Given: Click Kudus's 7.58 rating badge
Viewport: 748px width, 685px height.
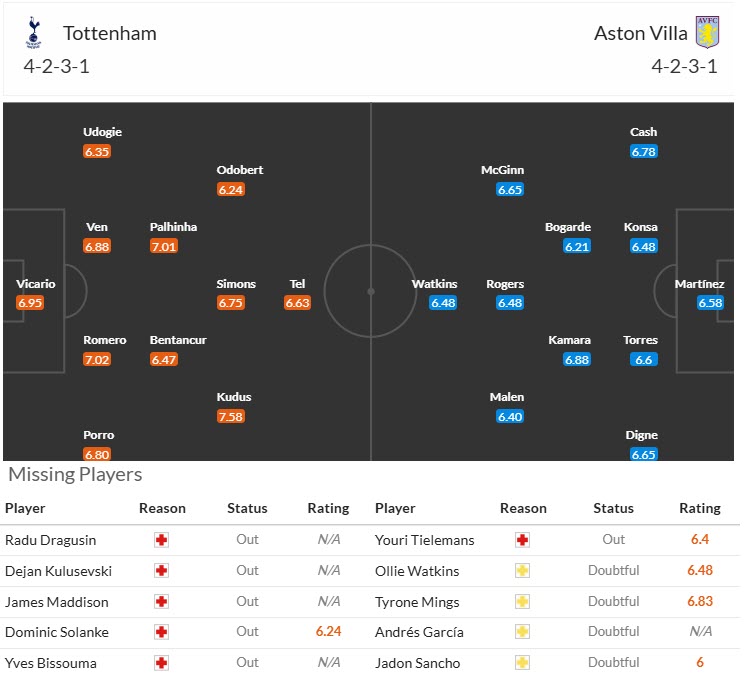Looking at the screenshot, I should click(x=230, y=416).
